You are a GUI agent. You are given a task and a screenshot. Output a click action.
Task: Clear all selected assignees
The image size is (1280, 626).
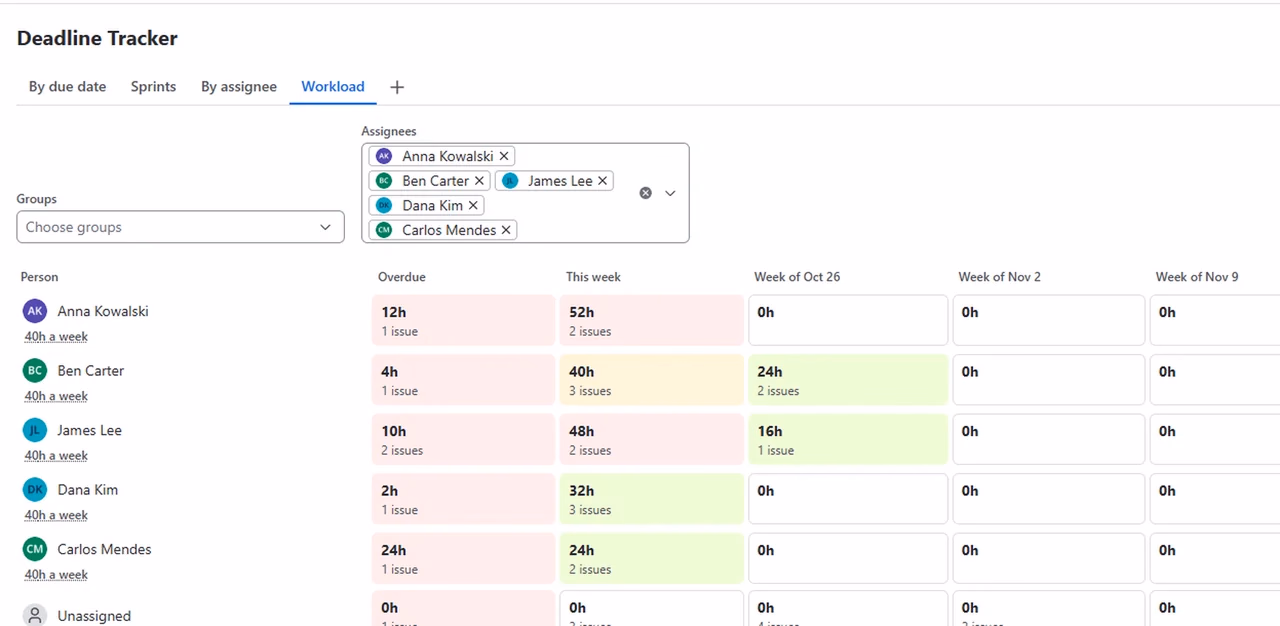(645, 193)
